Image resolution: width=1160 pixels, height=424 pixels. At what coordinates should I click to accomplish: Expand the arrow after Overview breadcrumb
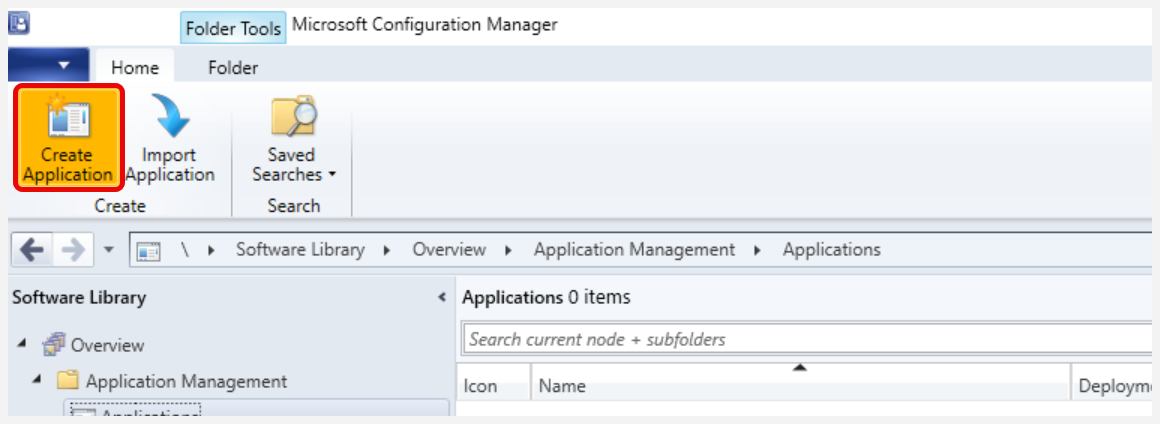pos(508,250)
